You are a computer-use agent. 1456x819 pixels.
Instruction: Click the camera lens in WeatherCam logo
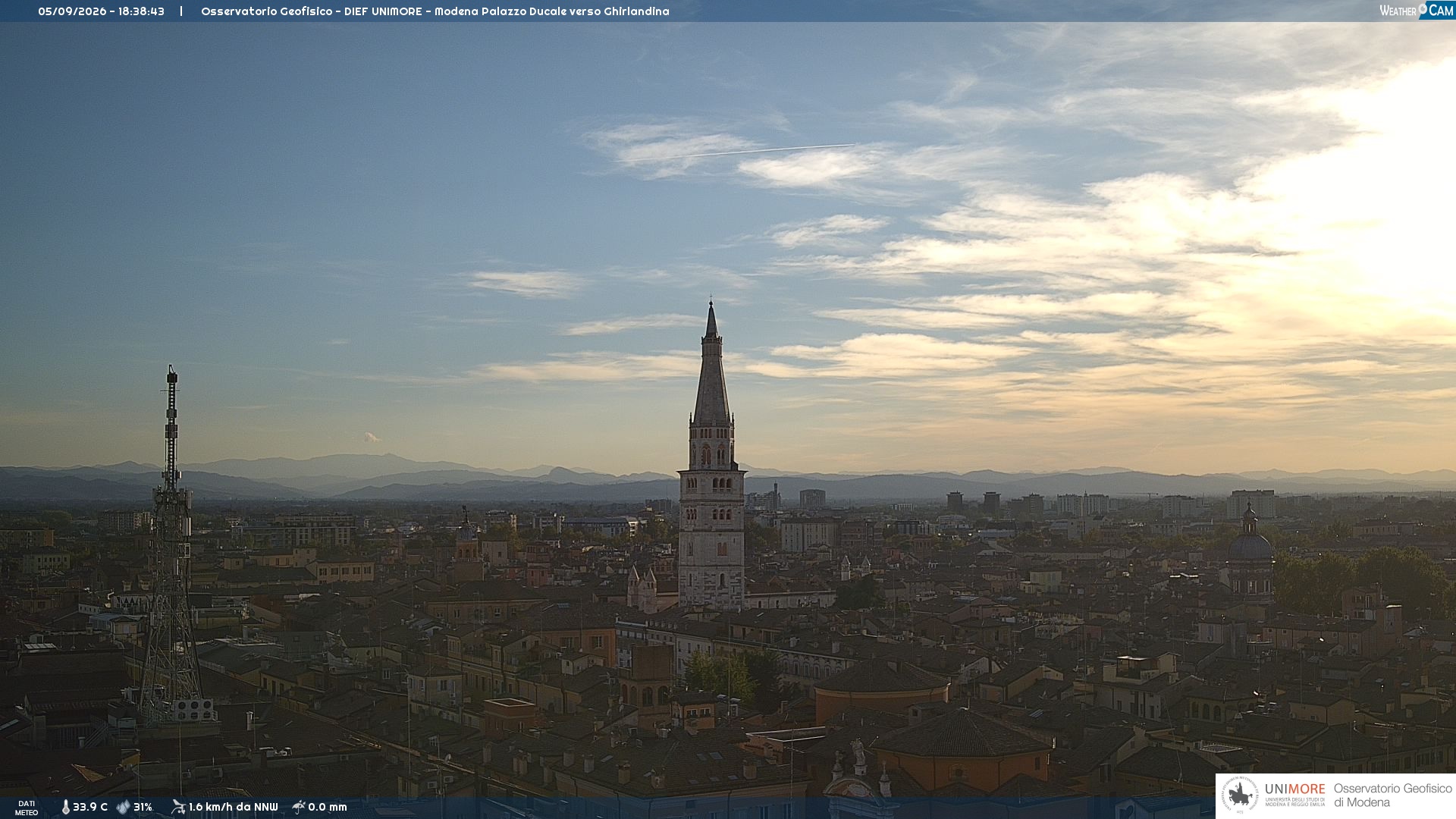[1423, 9]
